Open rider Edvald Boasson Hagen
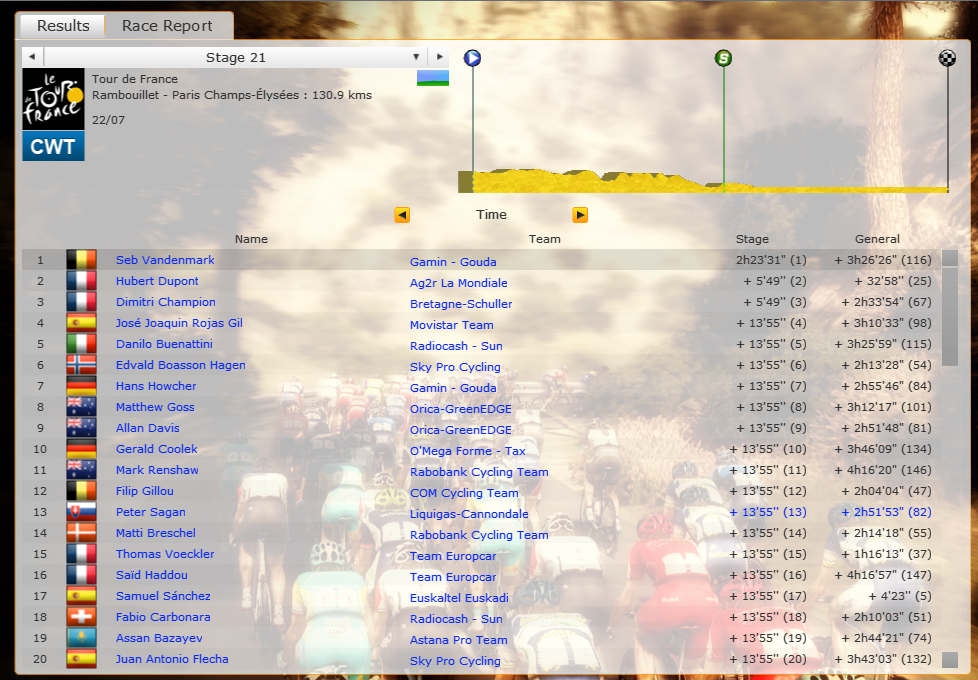 180,365
